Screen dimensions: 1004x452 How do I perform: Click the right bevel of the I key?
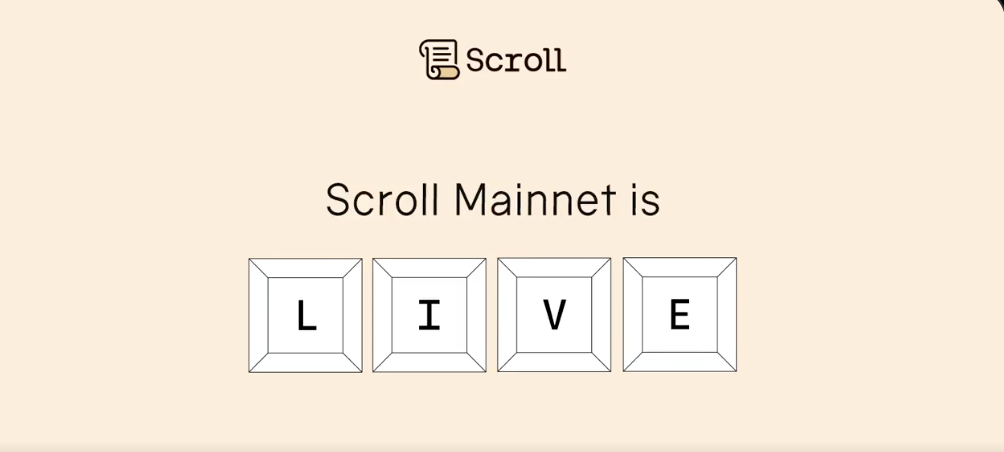point(477,315)
